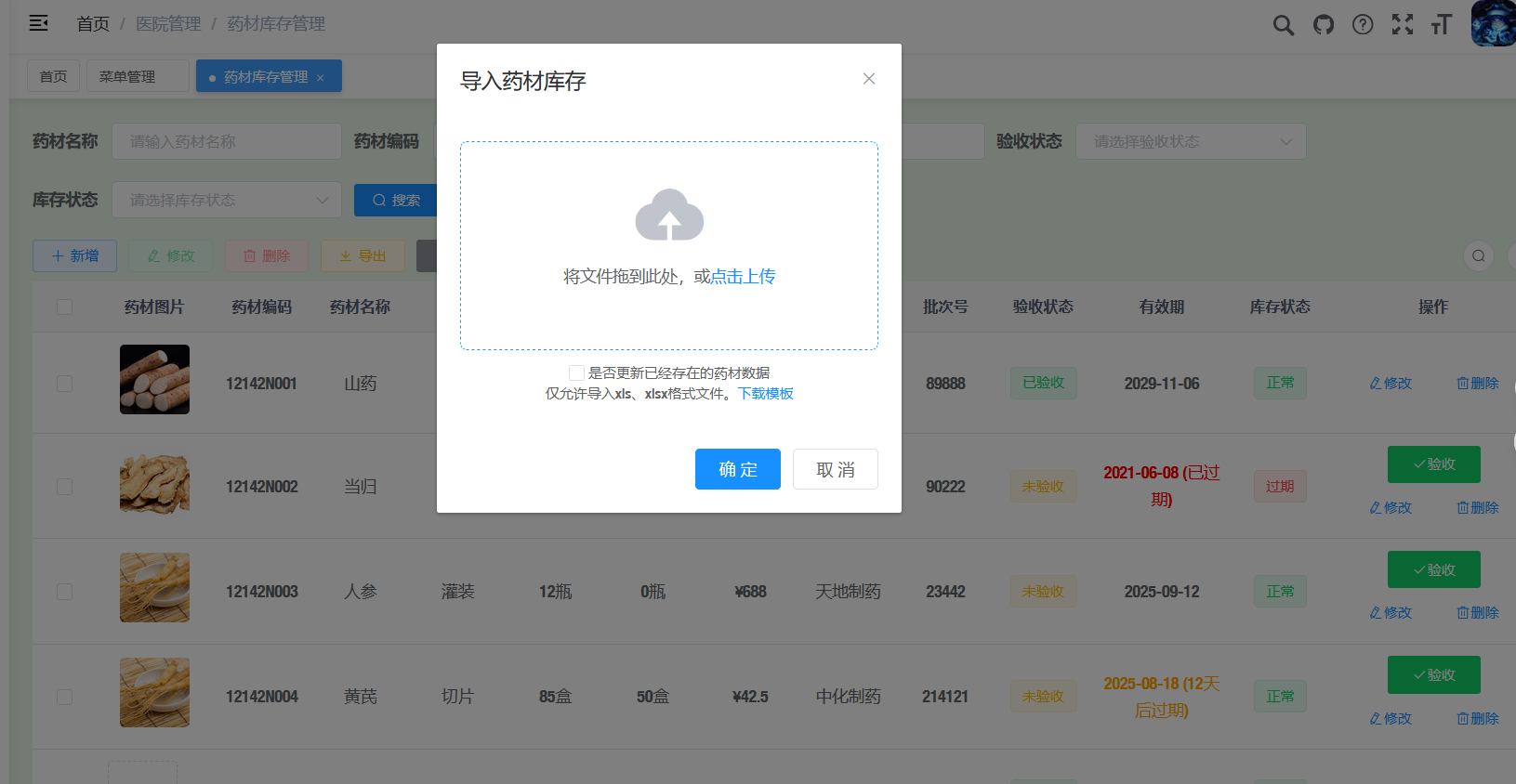Viewport: 1516px width, 784px height.
Task: Expand the 库存状态 dropdown
Action: [x=226, y=200]
